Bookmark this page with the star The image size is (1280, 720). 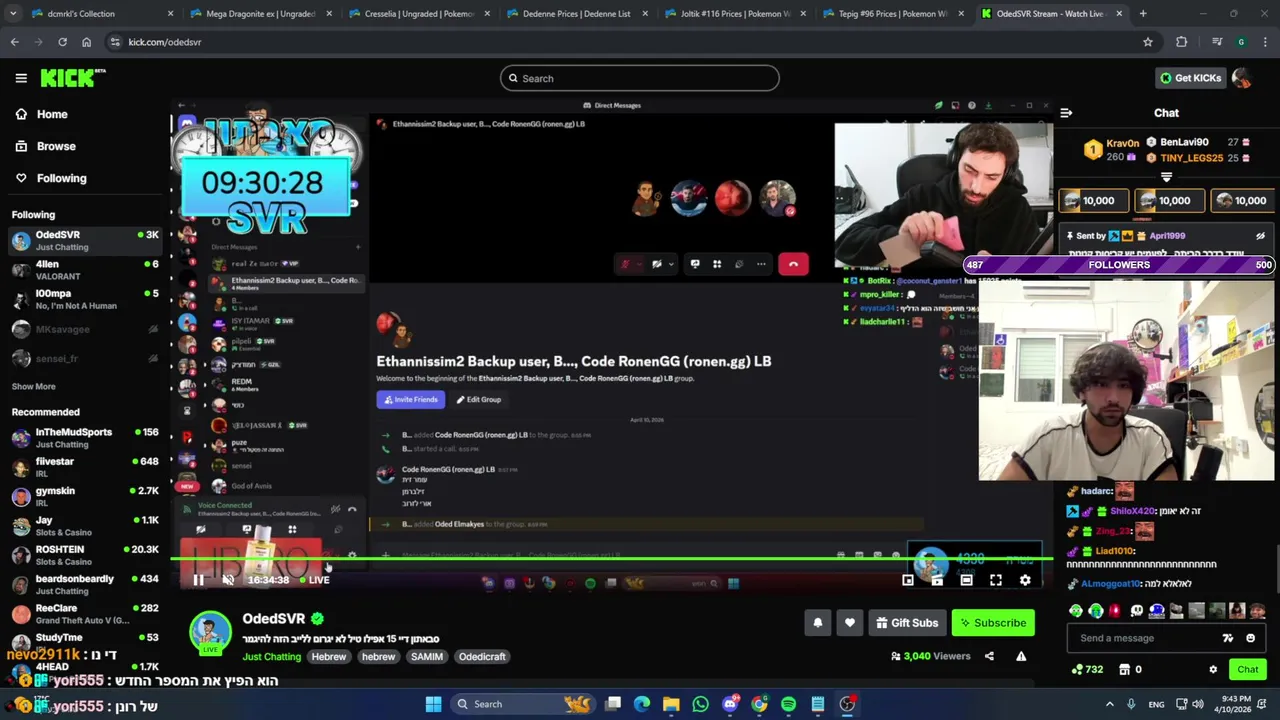point(1148,42)
